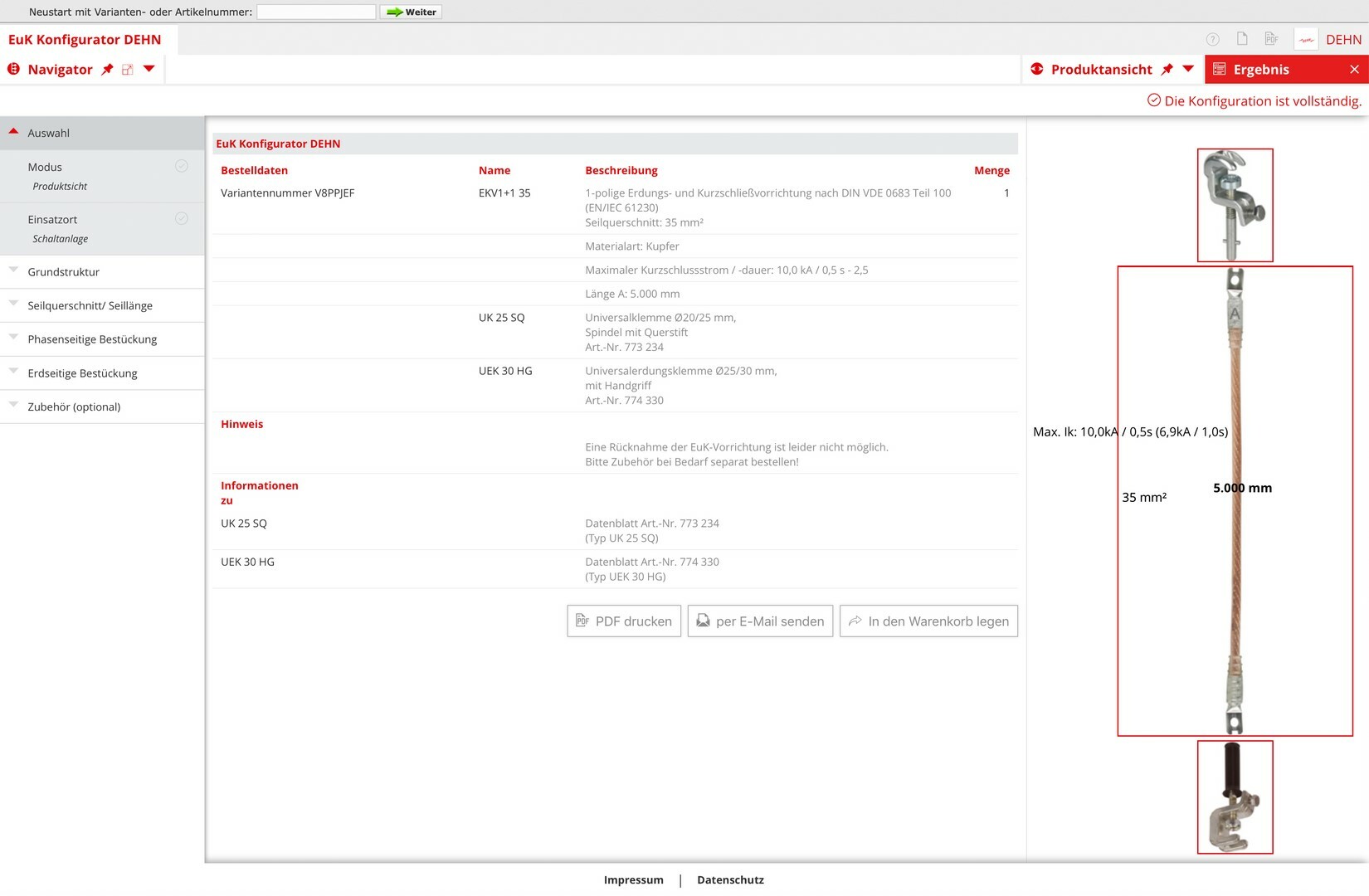Open the Produktansicht dropdown arrow
1369x896 pixels.
point(1188,69)
